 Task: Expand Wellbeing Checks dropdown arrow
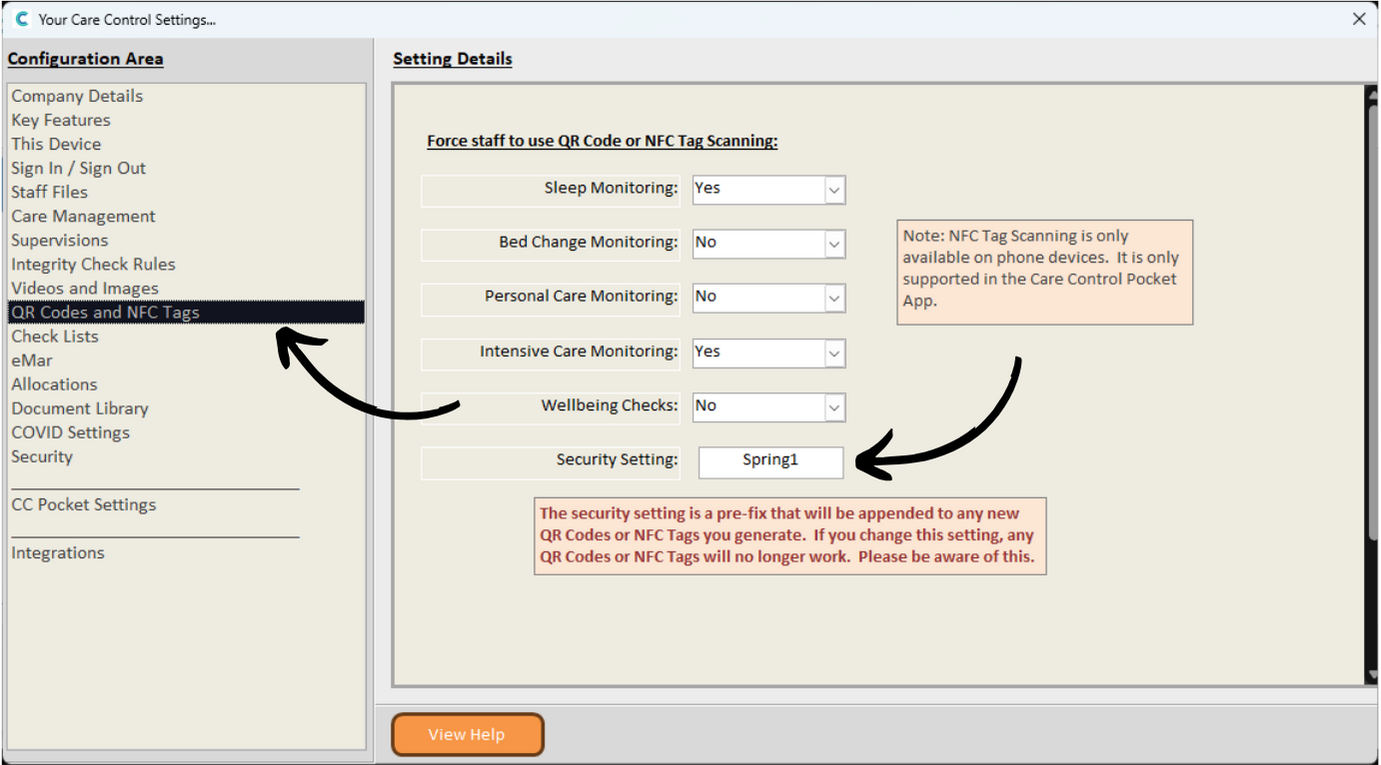(x=834, y=407)
